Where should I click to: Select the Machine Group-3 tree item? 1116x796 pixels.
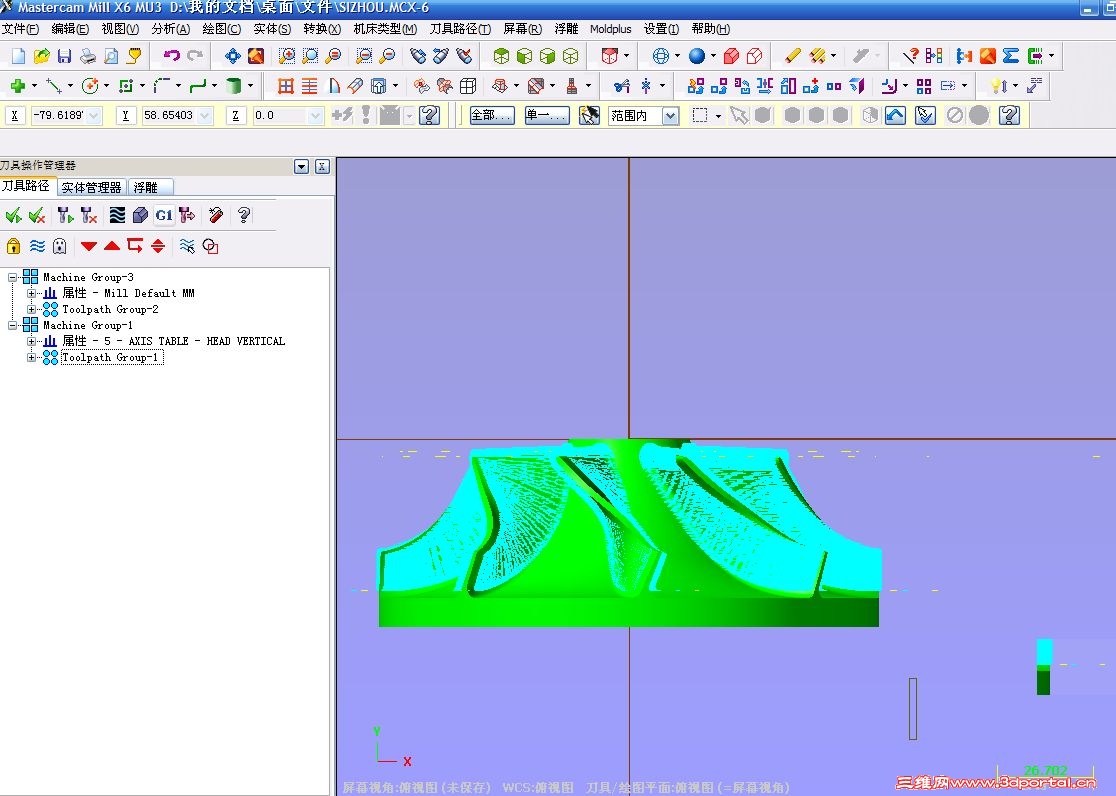point(88,277)
